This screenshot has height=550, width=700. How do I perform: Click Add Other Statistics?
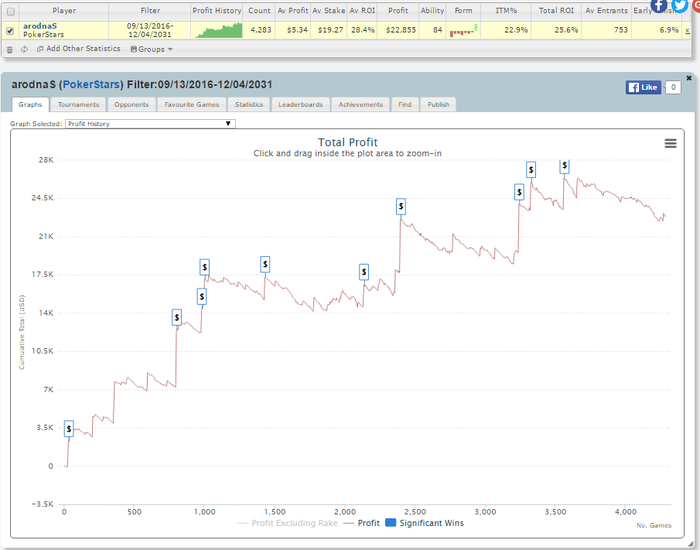pyautogui.click(x=79, y=49)
